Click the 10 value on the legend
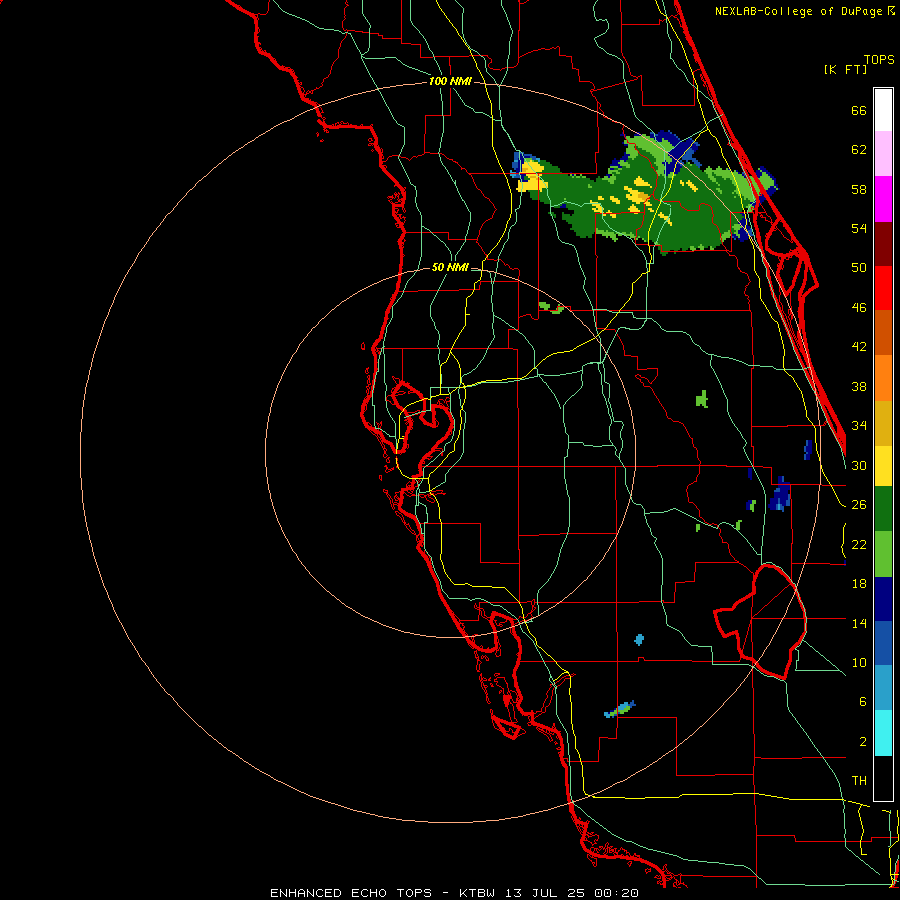This screenshot has height=900, width=900. point(859,662)
